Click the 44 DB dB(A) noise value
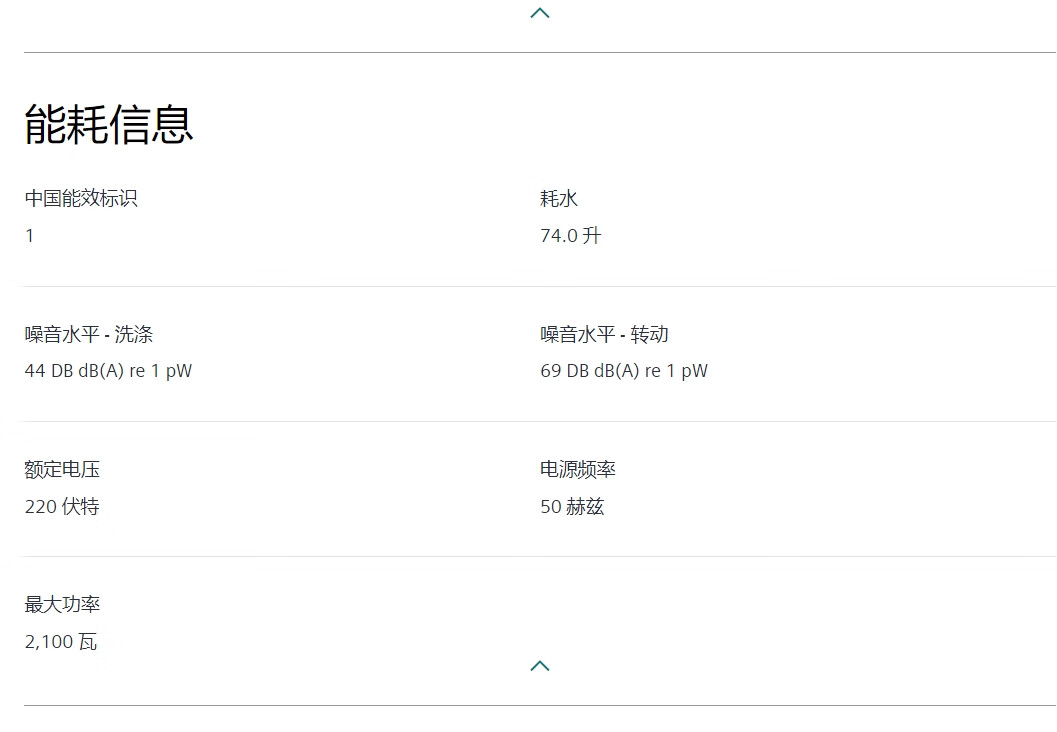This screenshot has height=732, width=1057. coord(108,371)
